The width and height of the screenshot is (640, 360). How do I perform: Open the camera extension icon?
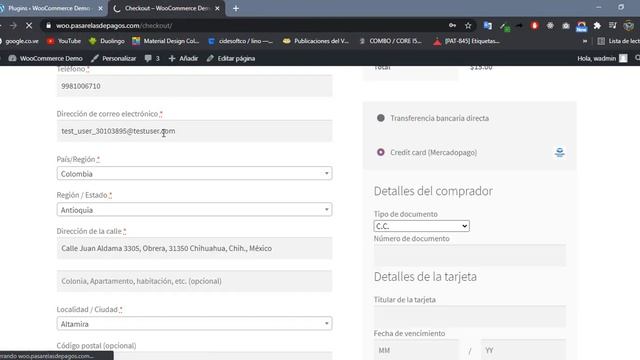[566, 26]
